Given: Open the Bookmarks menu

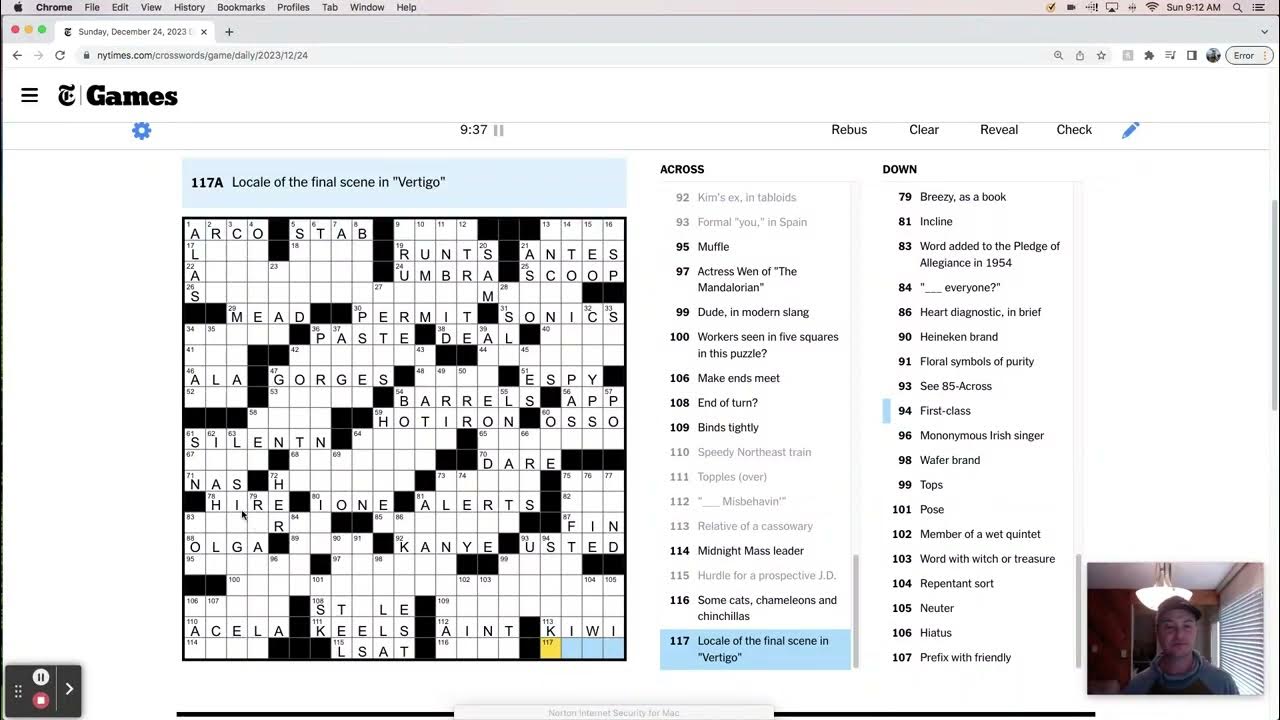Looking at the screenshot, I should pyautogui.click(x=241, y=7).
